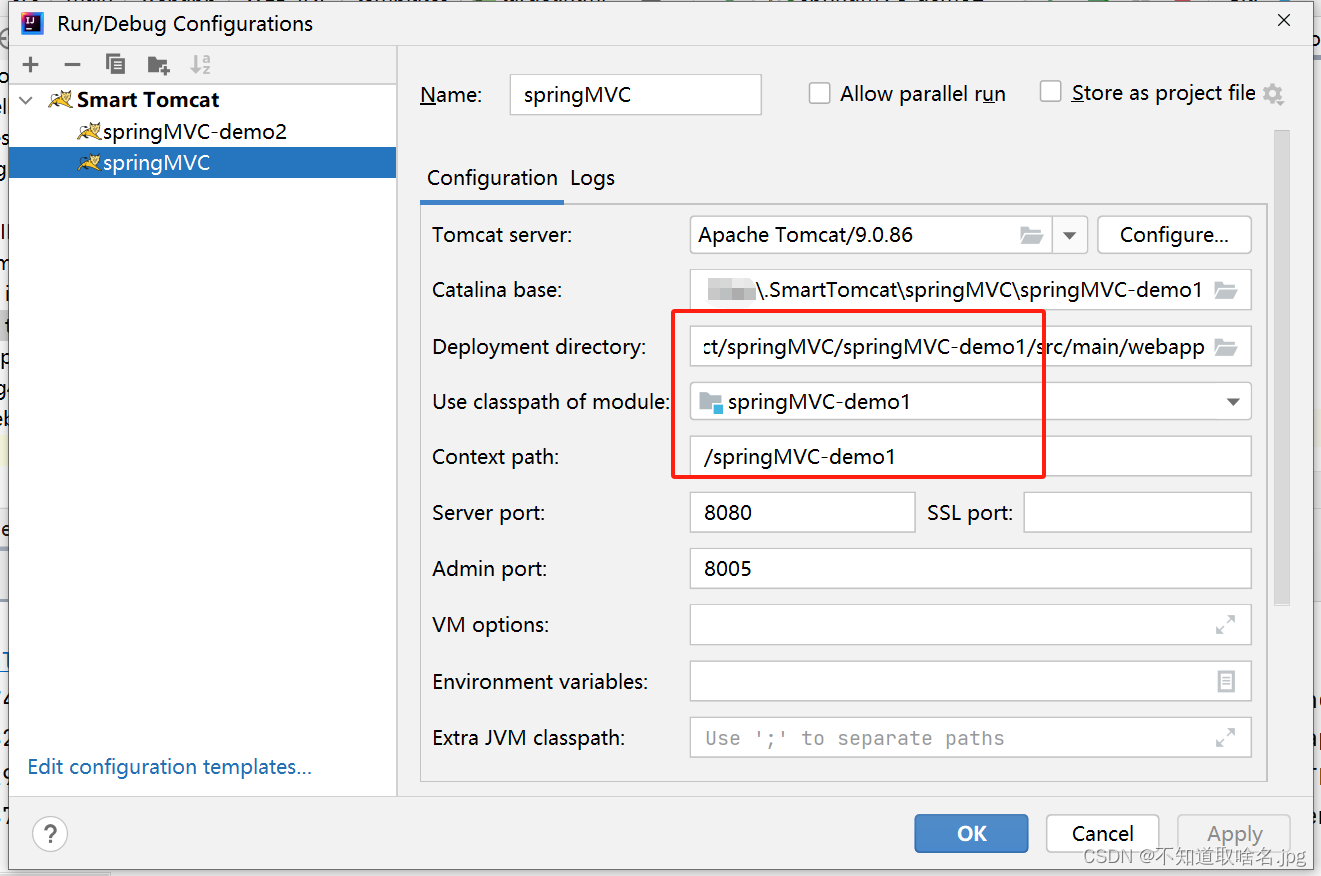Change the Server port value 8080
Image resolution: width=1321 pixels, height=876 pixels.
pyautogui.click(x=802, y=512)
